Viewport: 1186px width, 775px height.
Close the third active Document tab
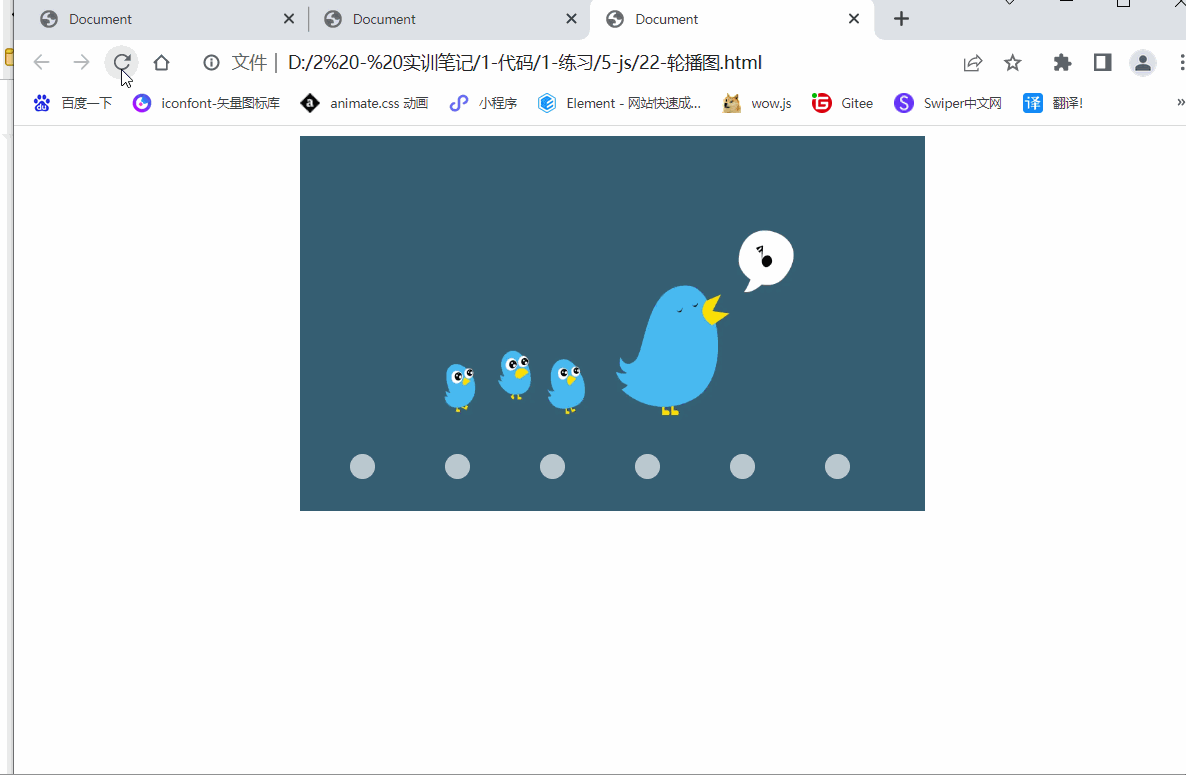coord(854,19)
